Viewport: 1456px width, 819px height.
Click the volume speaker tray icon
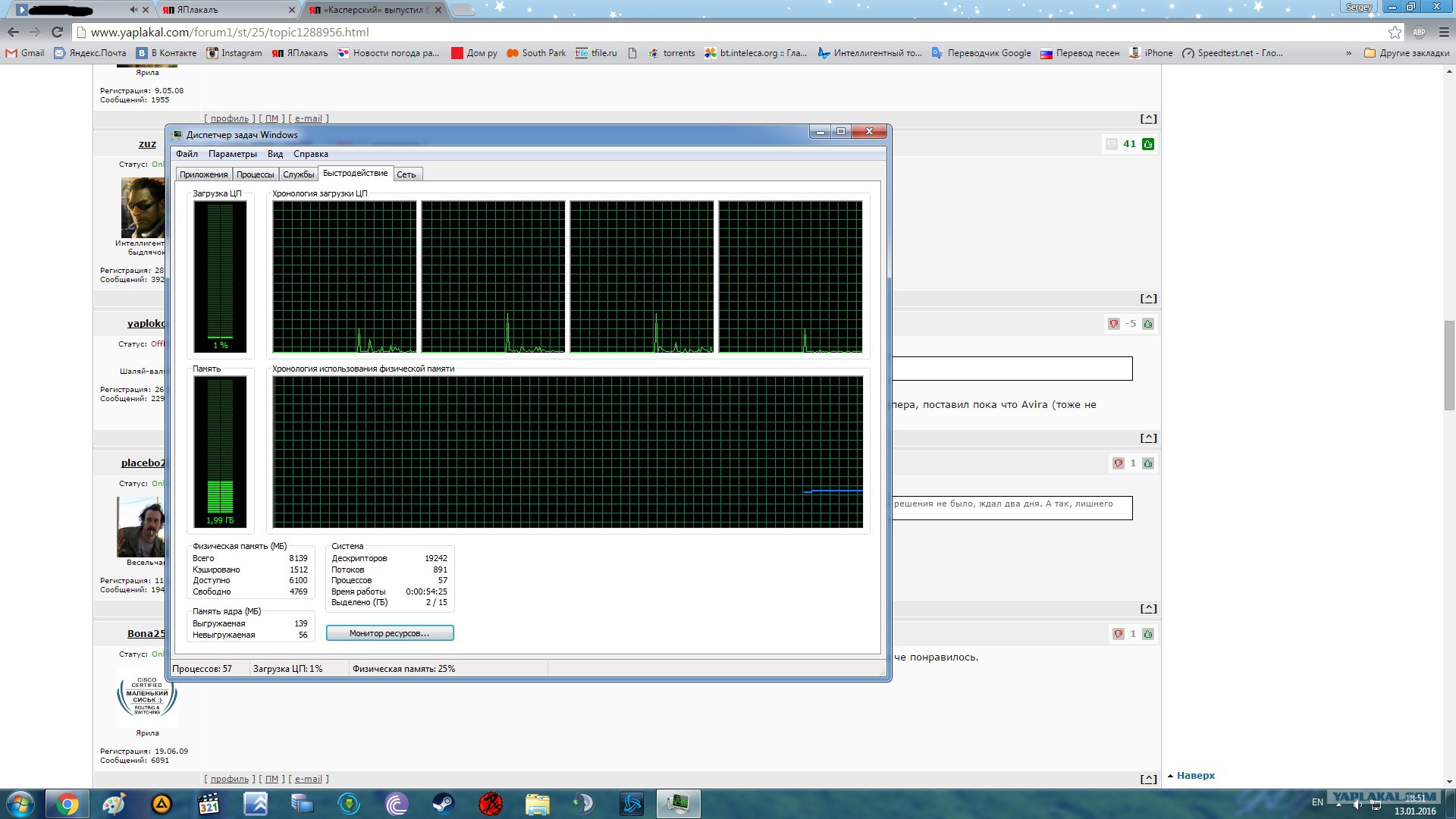click(x=1357, y=804)
